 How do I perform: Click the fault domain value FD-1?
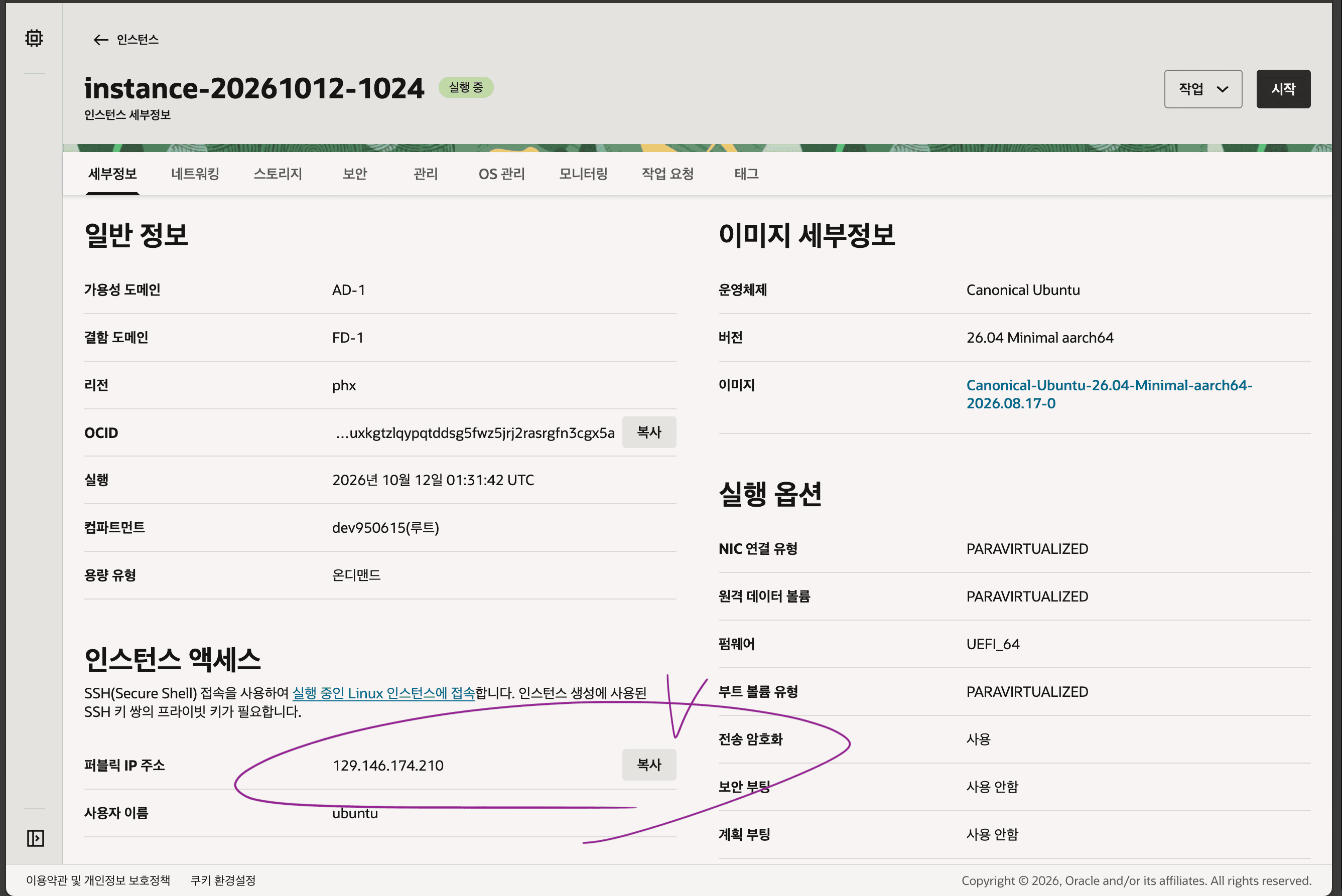coord(348,338)
